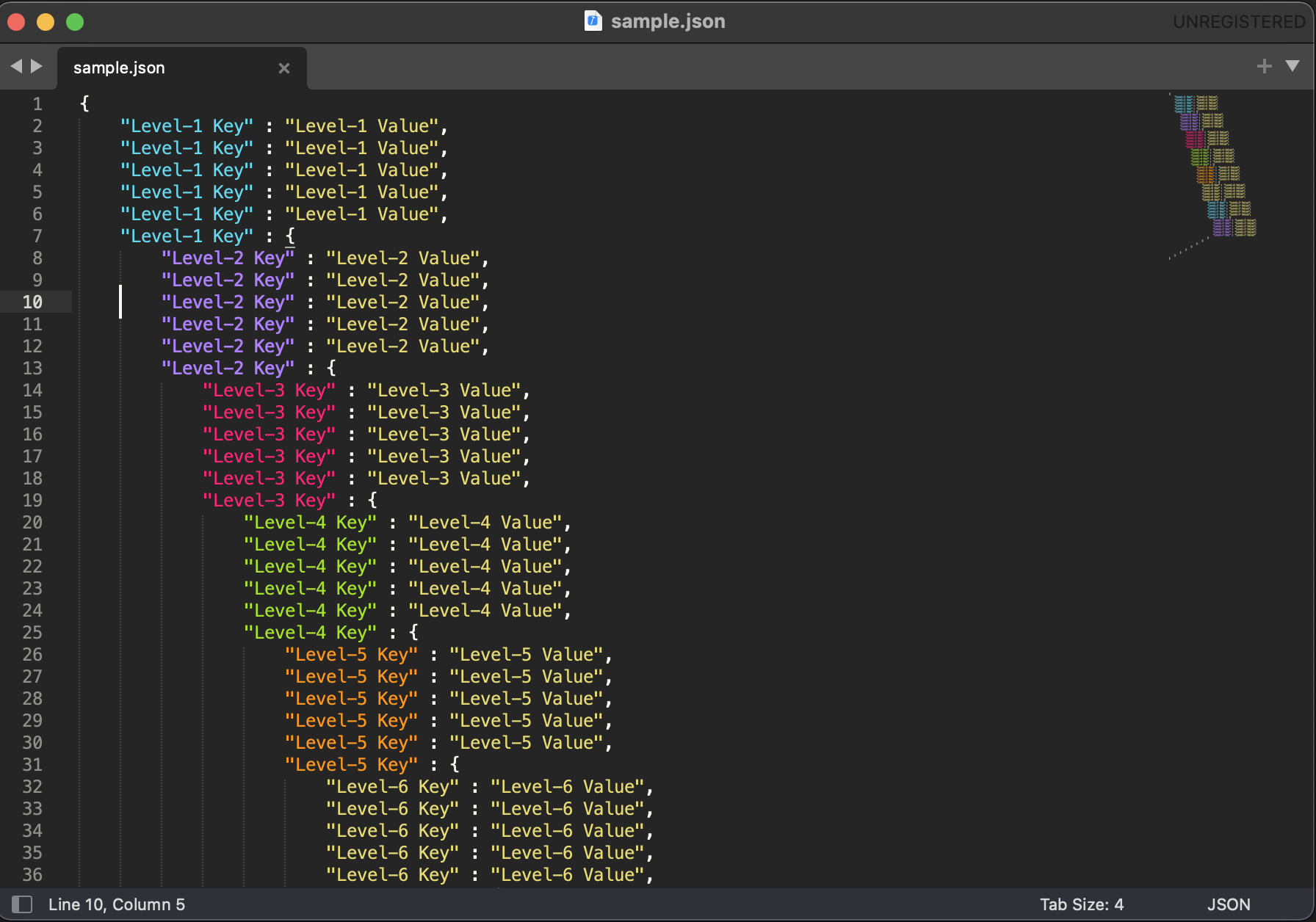Click the "Level-6 Key" on line 36

pos(392,875)
